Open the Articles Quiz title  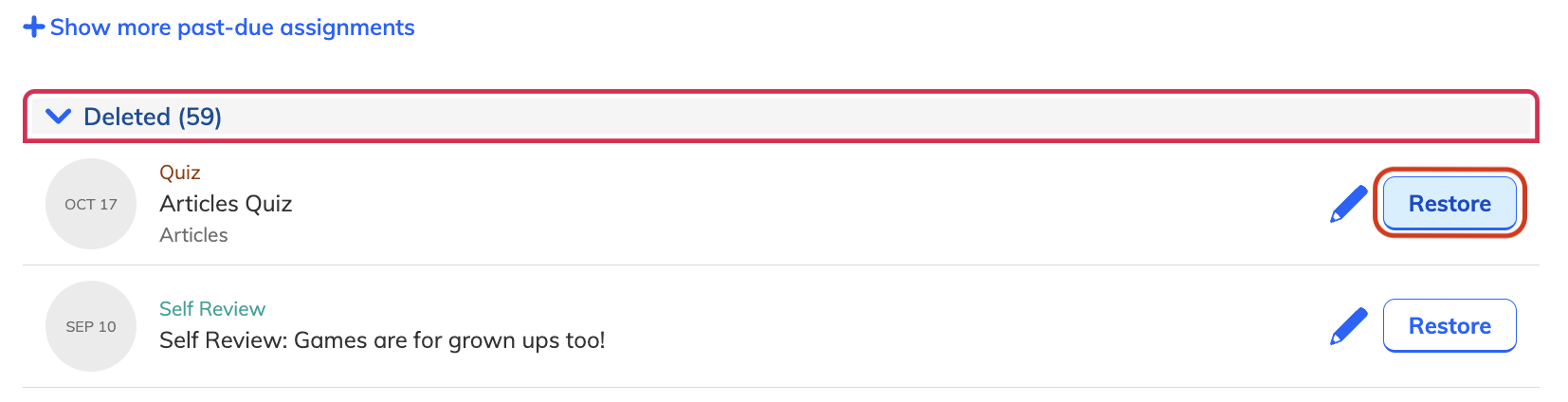[x=226, y=204]
